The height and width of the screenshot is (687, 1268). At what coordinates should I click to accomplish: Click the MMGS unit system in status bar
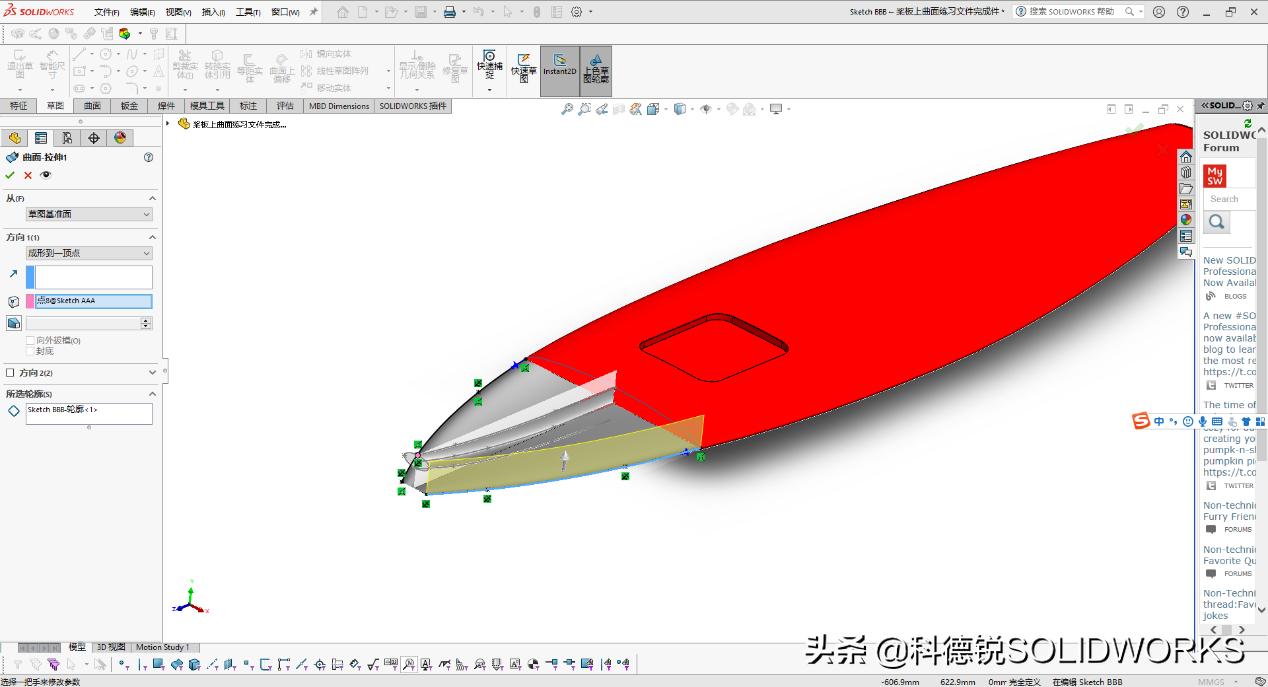(1209, 682)
